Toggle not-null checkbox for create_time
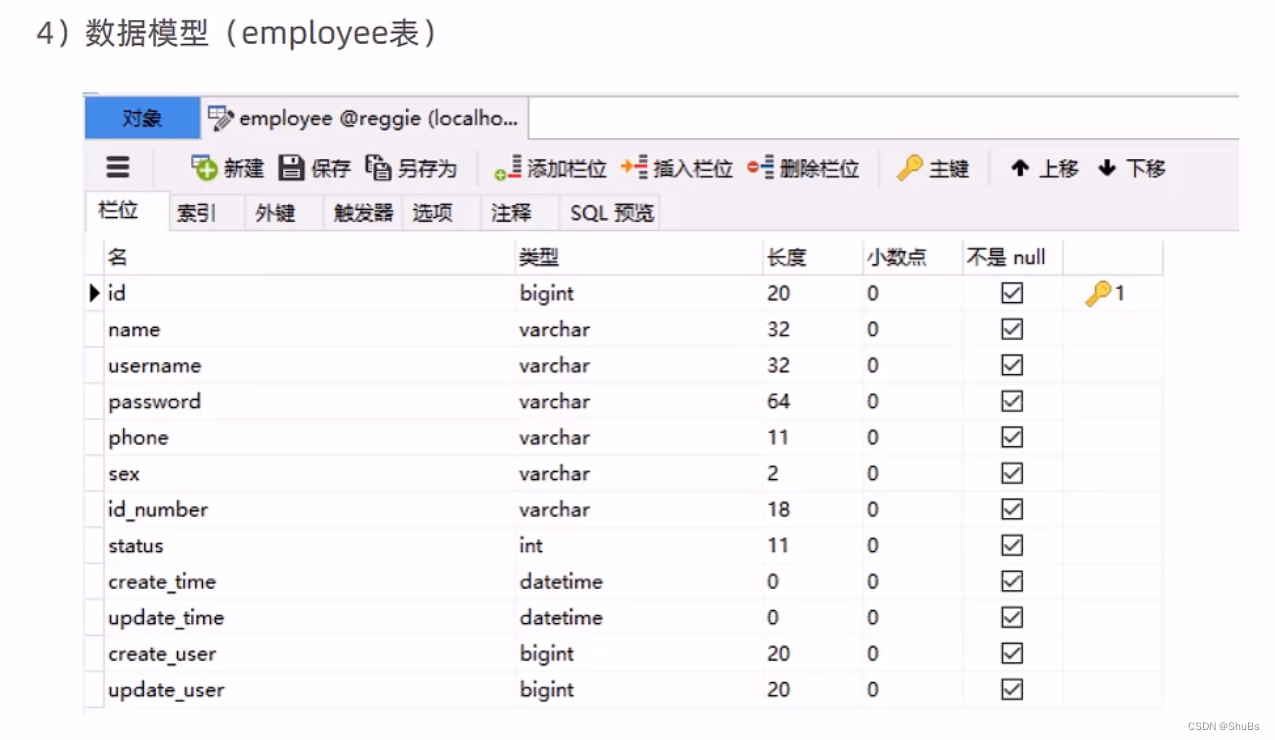 pyautogui.click(x=1012, y=581)
